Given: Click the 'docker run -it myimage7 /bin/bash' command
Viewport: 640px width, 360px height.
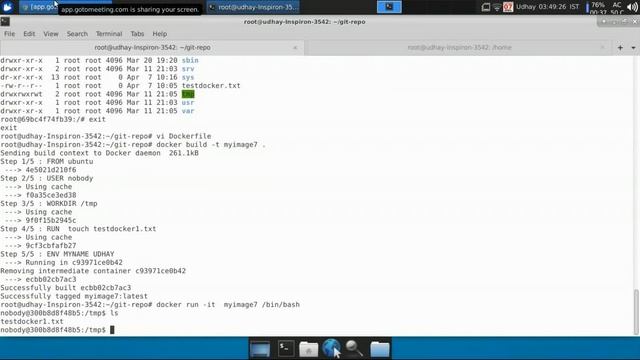Looking at the screenshot, I should tap(228, 305).
